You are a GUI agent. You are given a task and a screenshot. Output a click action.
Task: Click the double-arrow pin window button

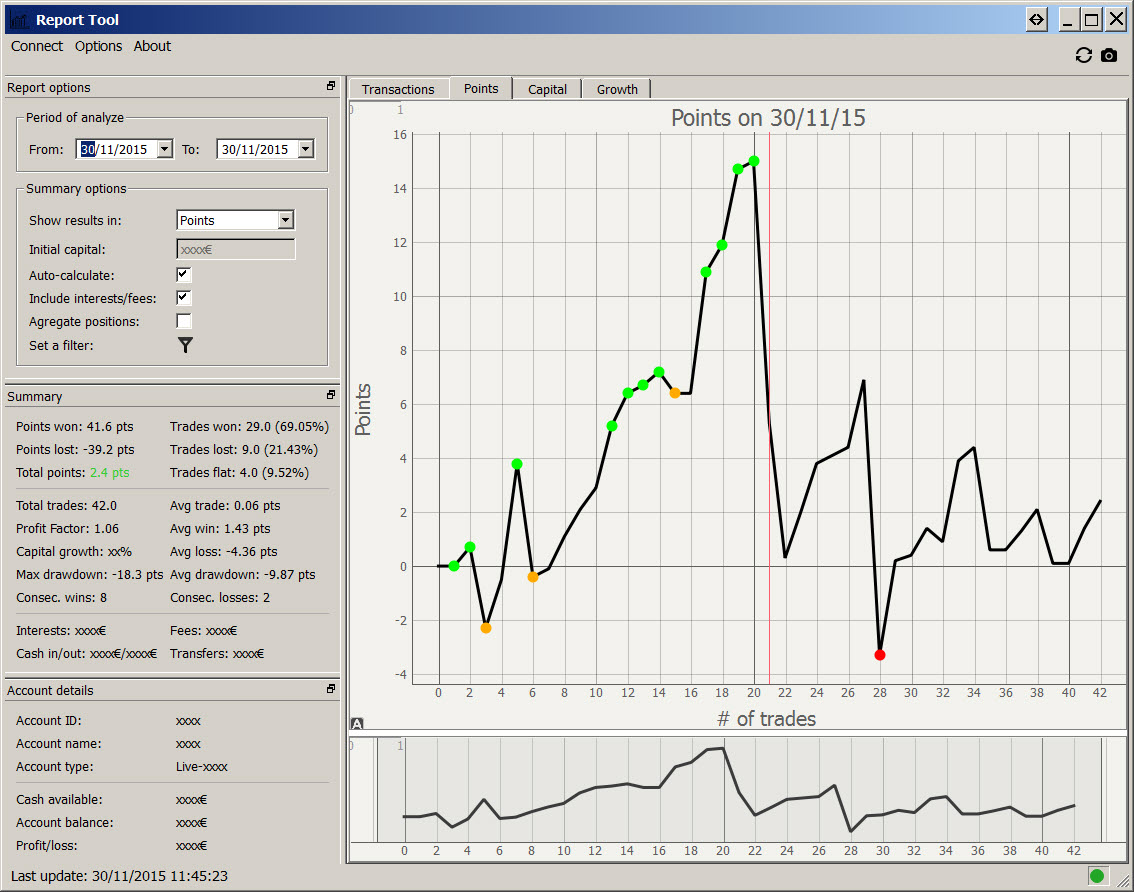point(1037,19)
